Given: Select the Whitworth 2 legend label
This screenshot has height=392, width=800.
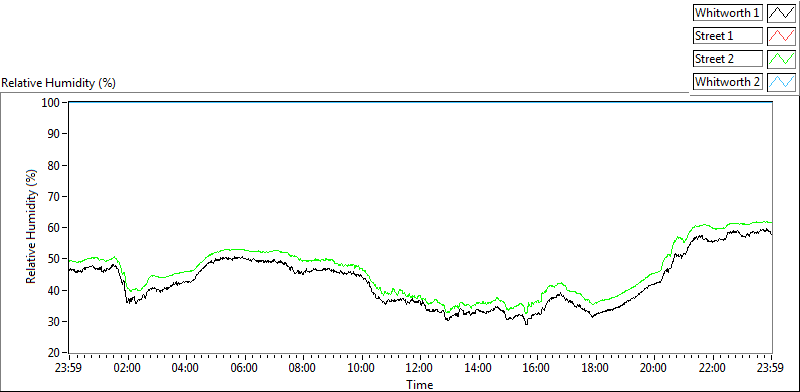Looking at the screenshot, I should 728,82.
